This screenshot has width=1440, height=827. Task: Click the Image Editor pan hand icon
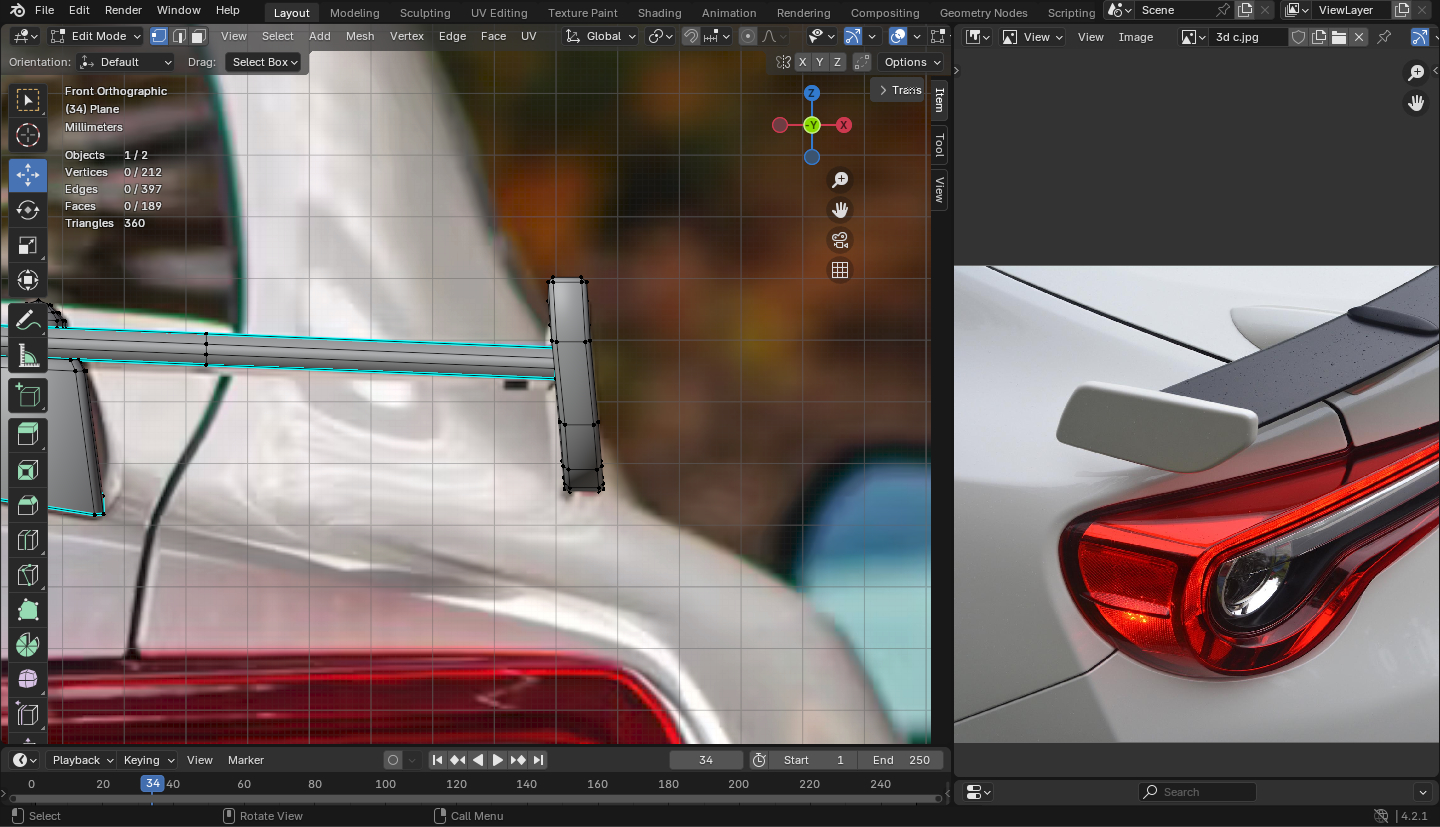click(x=1416, y=103)
